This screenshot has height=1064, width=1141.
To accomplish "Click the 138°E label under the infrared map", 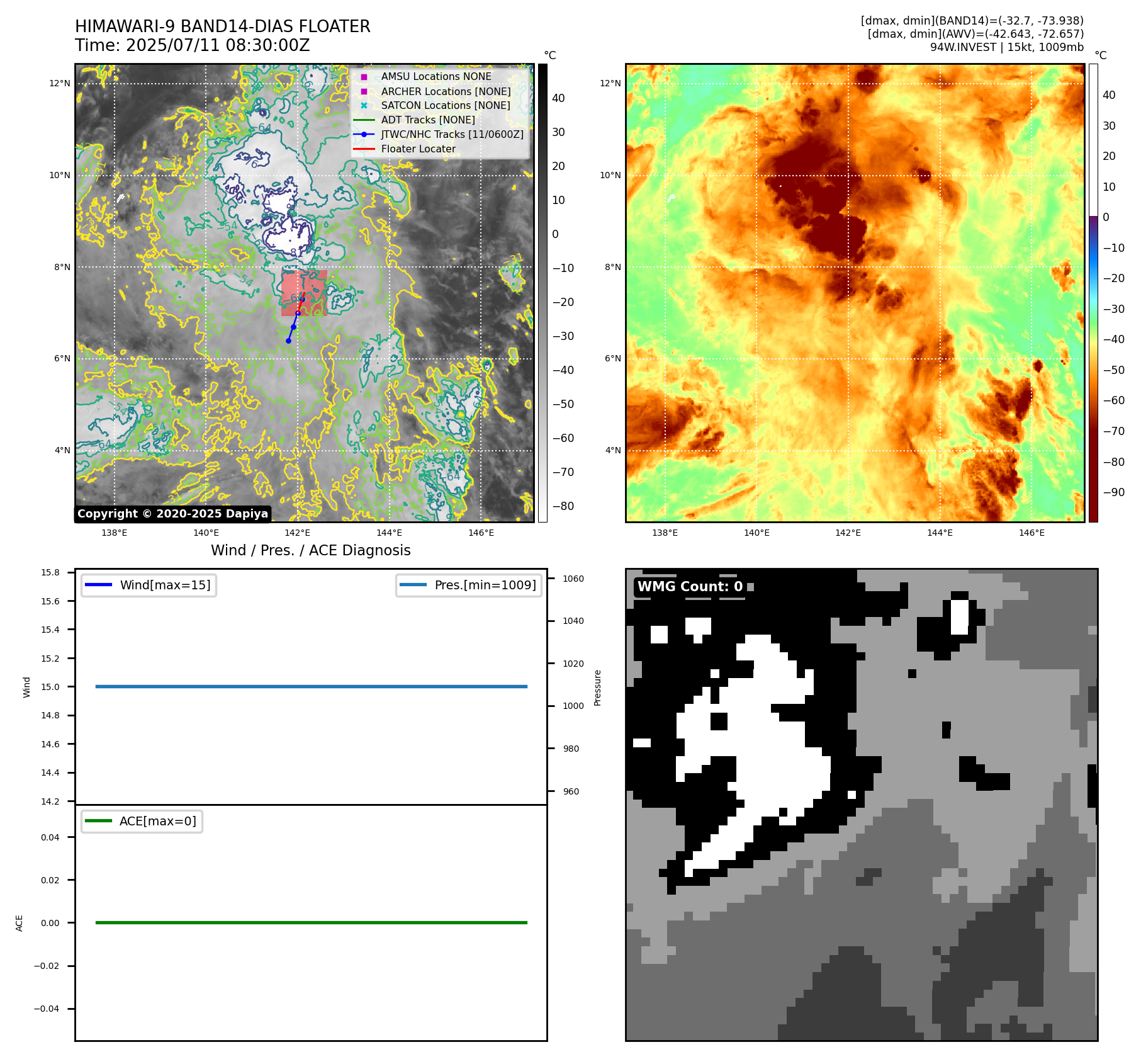I will pyautogui.click(x=115, y=533).
